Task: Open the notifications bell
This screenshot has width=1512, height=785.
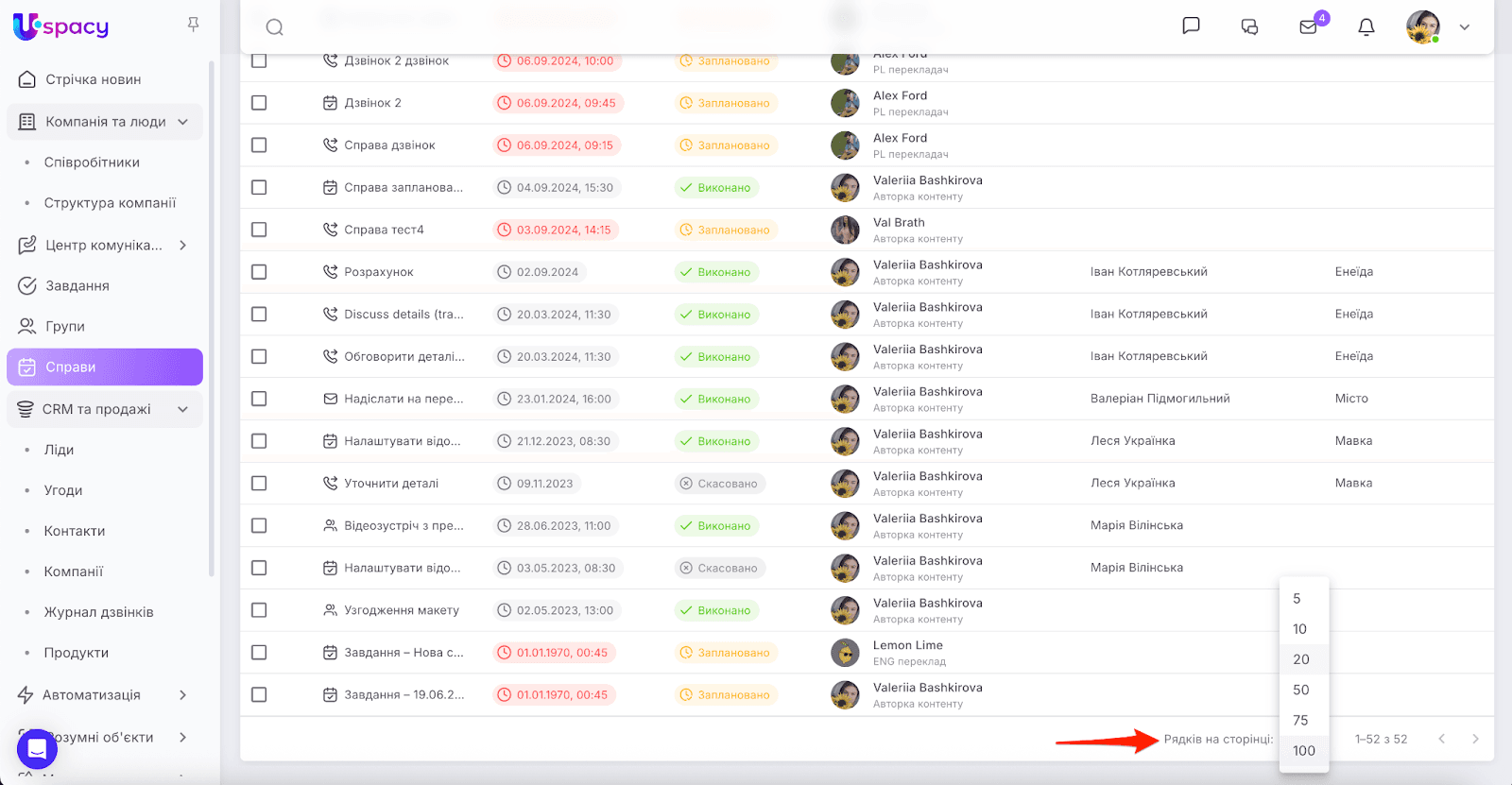Action: [x=1366, y=26]
